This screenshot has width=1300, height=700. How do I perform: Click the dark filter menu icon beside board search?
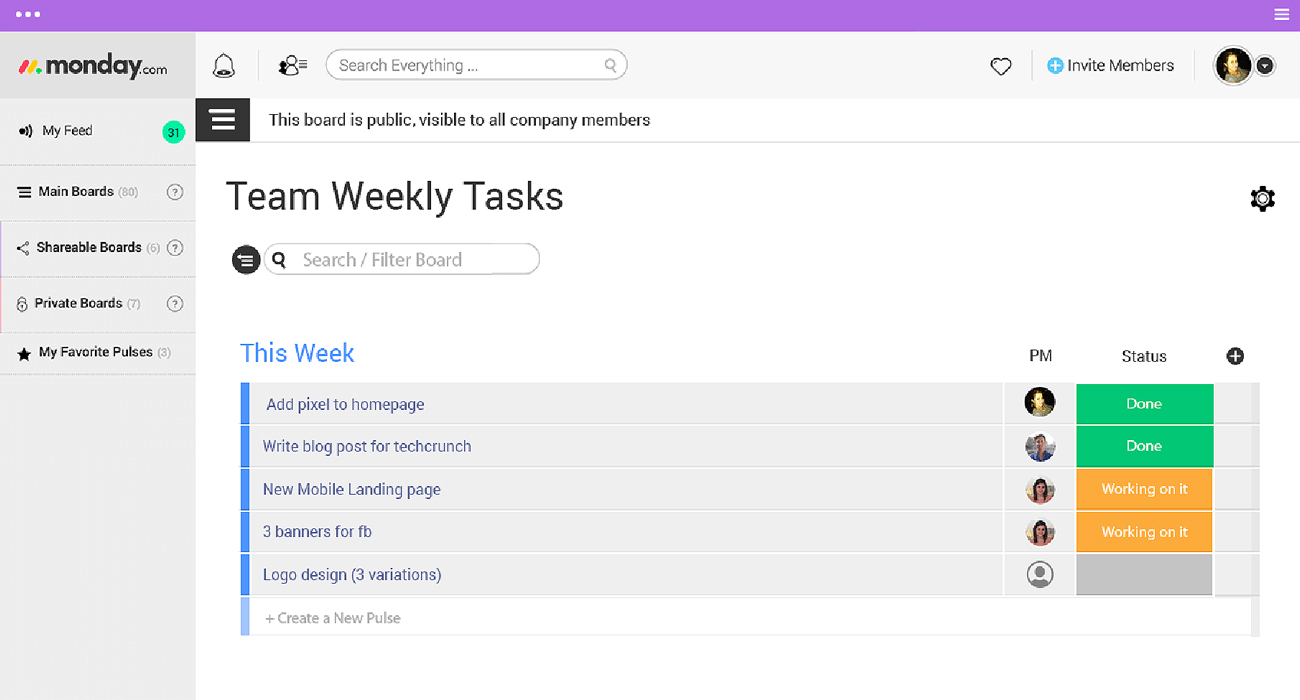(246, 259)
